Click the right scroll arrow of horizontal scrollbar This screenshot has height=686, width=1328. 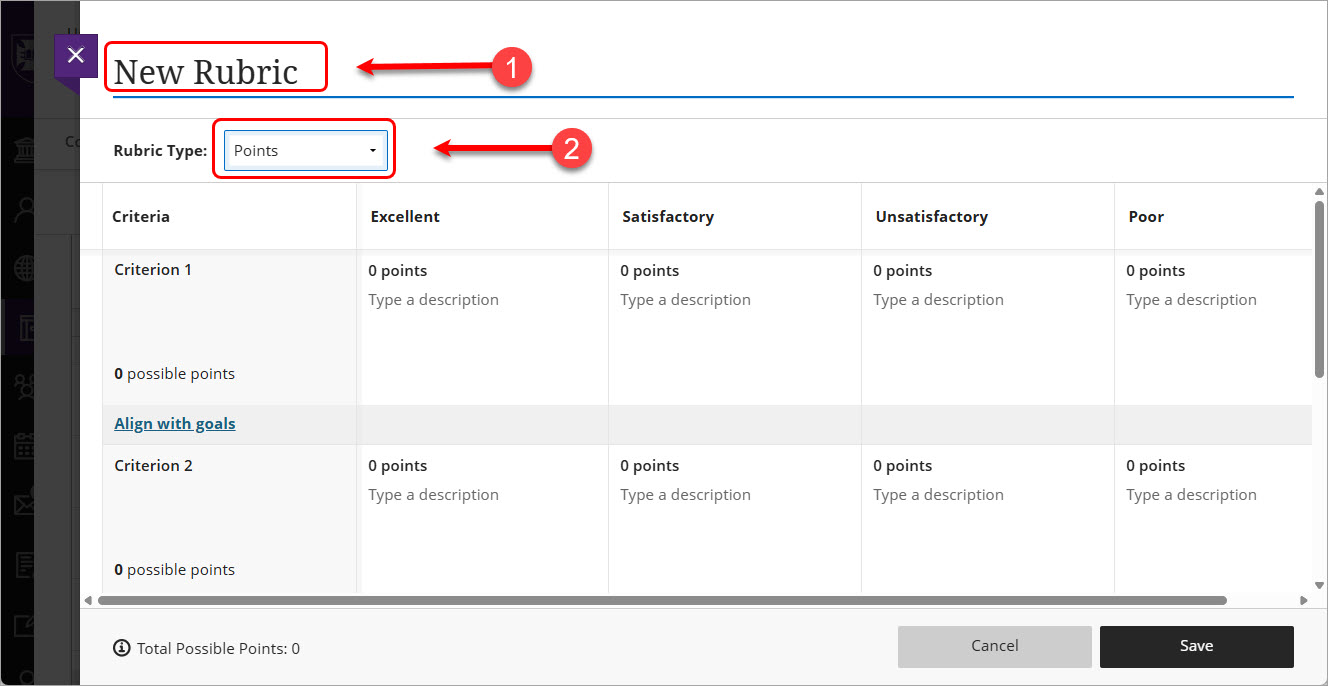(1304, 601)
